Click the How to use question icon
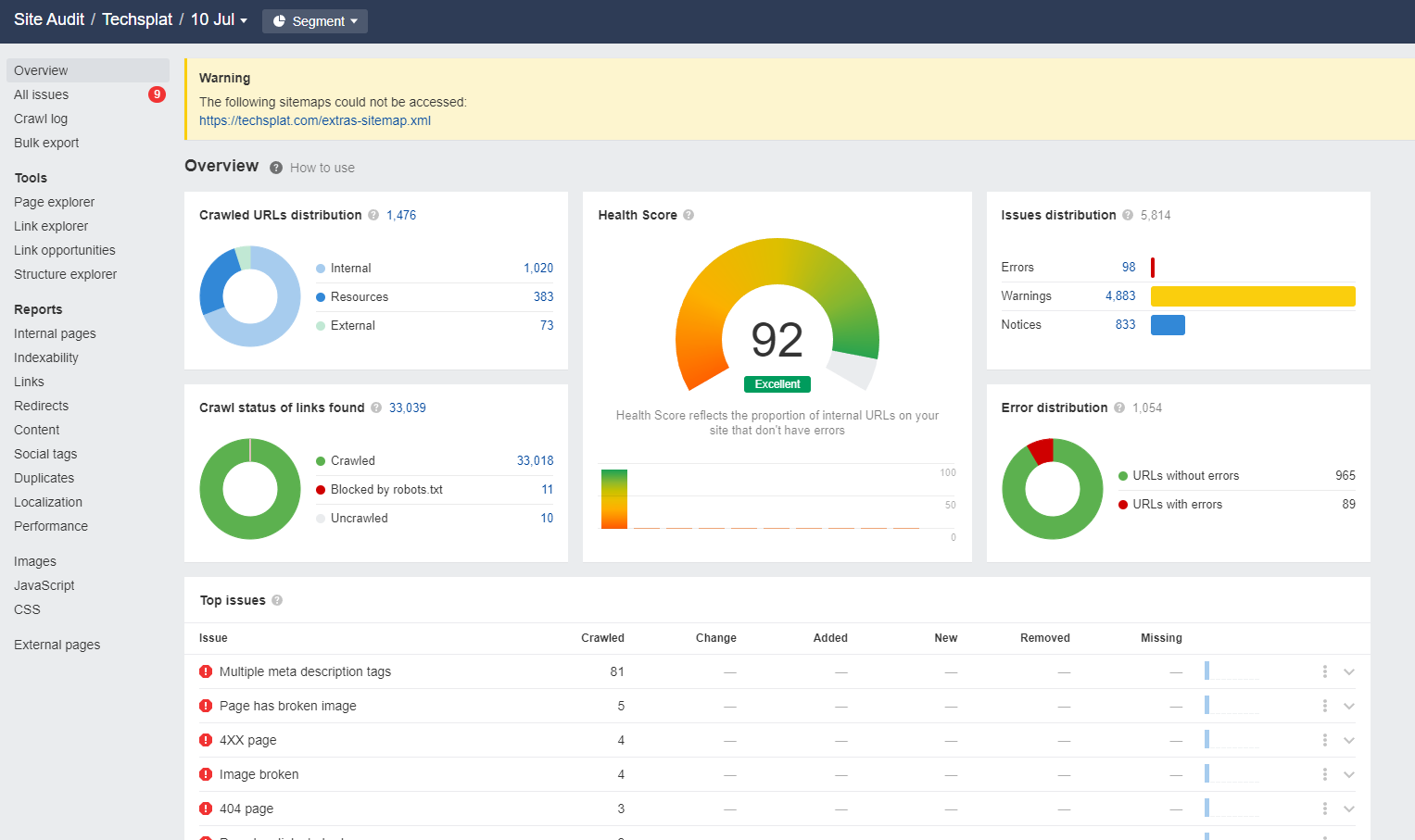 tap(276, 168)
